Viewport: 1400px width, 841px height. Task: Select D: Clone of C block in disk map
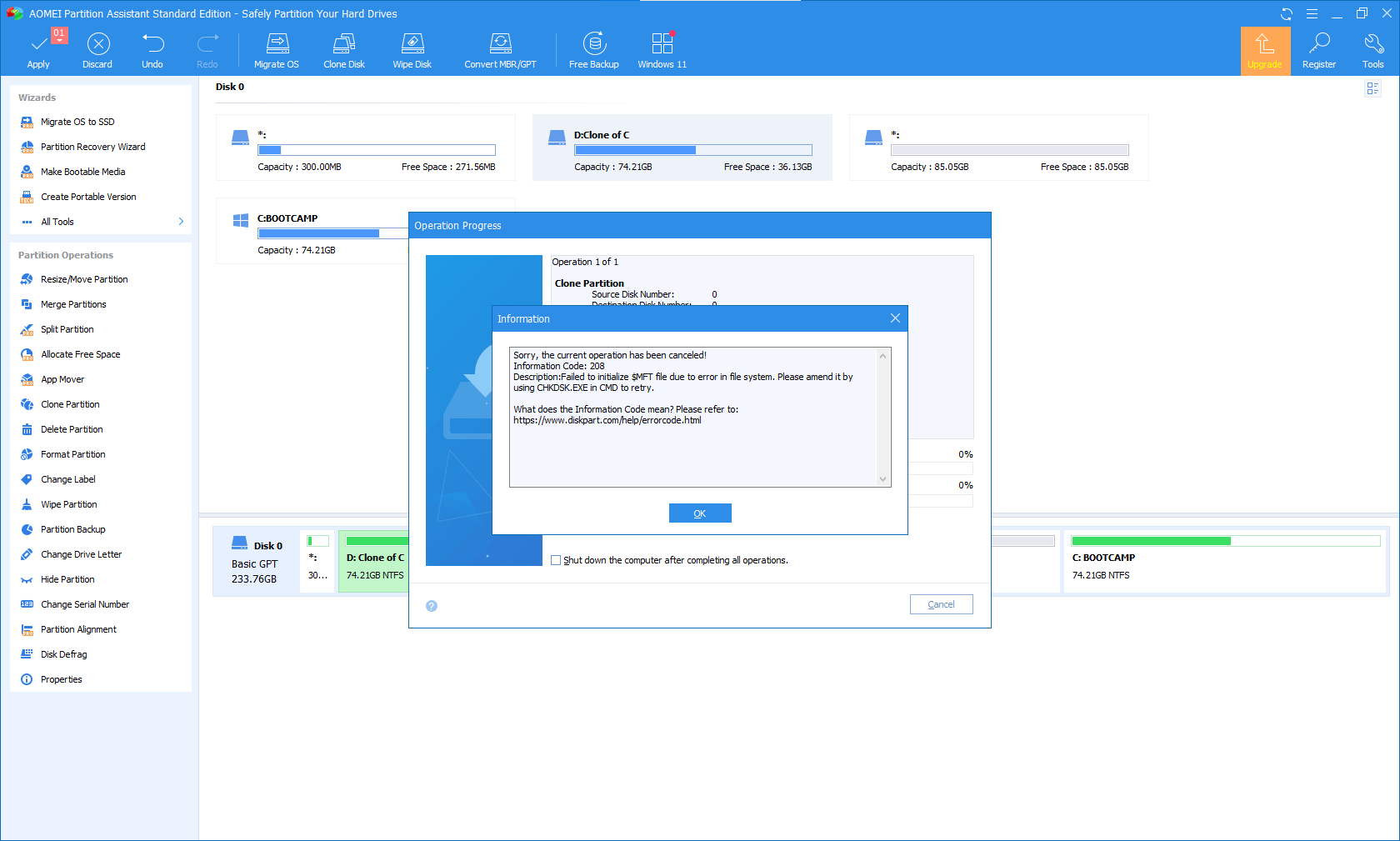tap(374, 563)
